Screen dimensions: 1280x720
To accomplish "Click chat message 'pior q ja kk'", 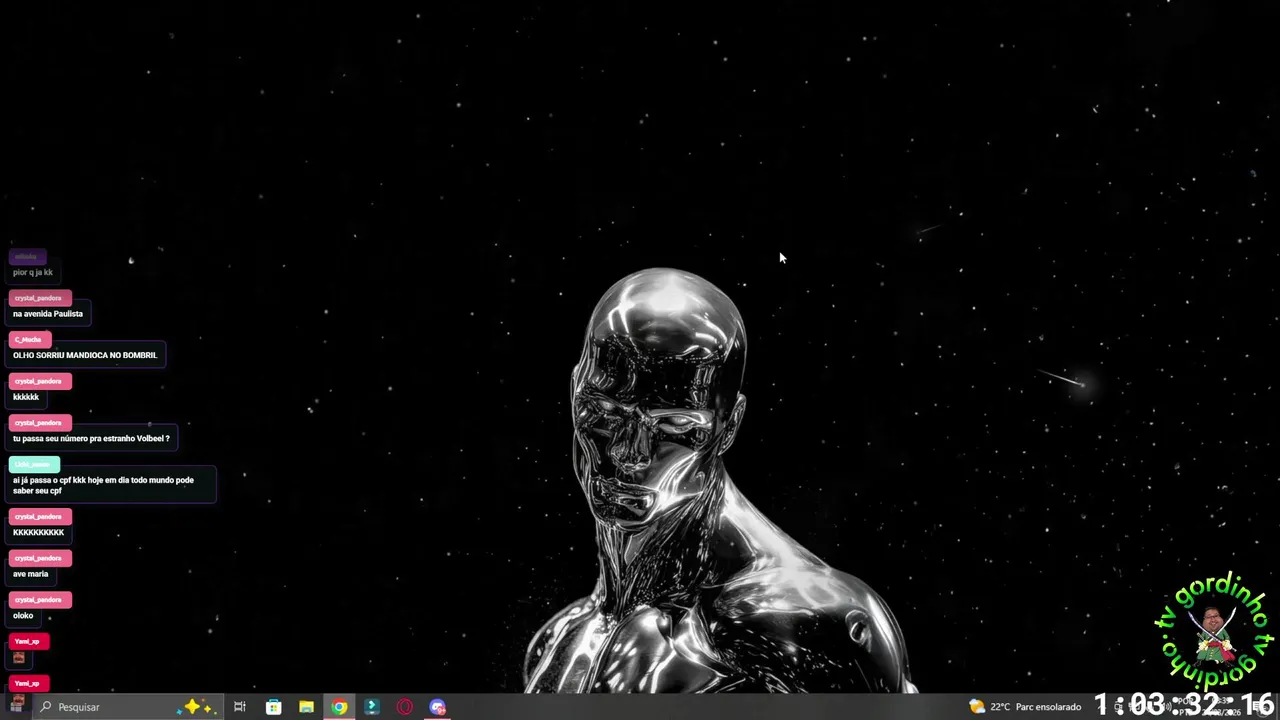I will click(x=33, y=272).
